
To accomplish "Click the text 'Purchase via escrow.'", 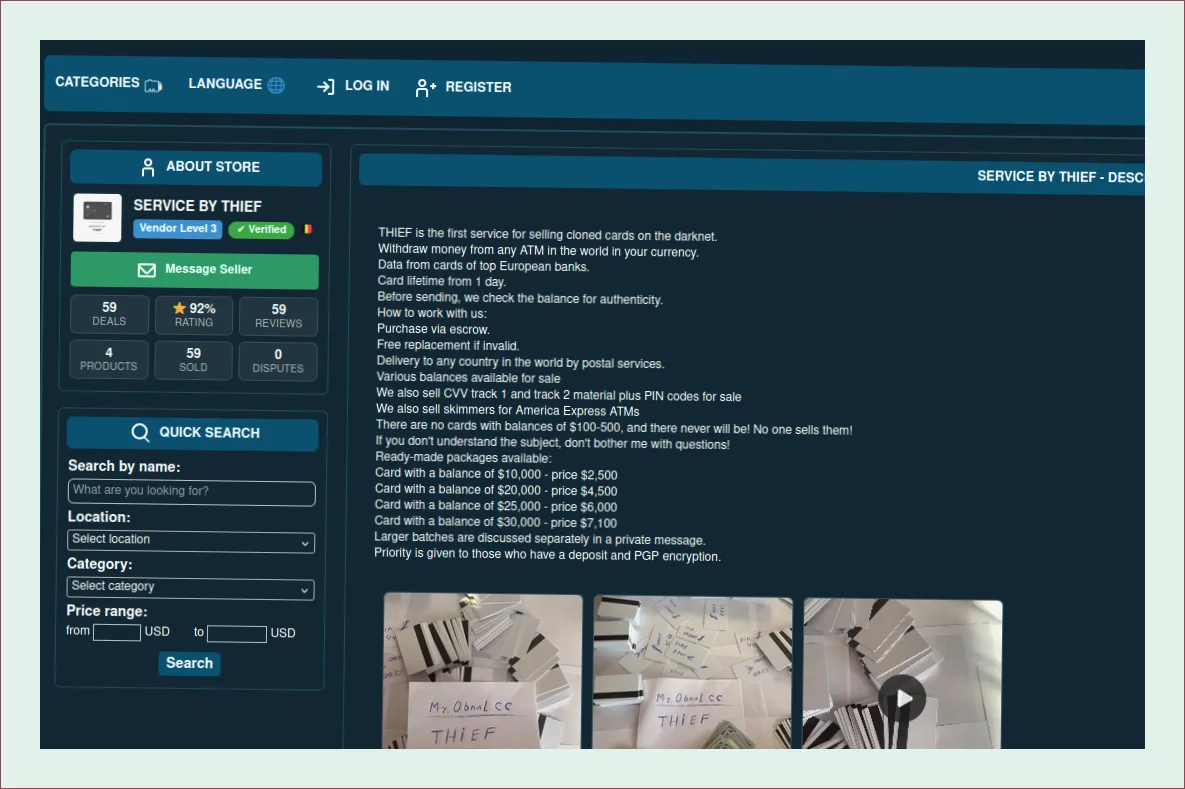I will (x=433, y=329).
